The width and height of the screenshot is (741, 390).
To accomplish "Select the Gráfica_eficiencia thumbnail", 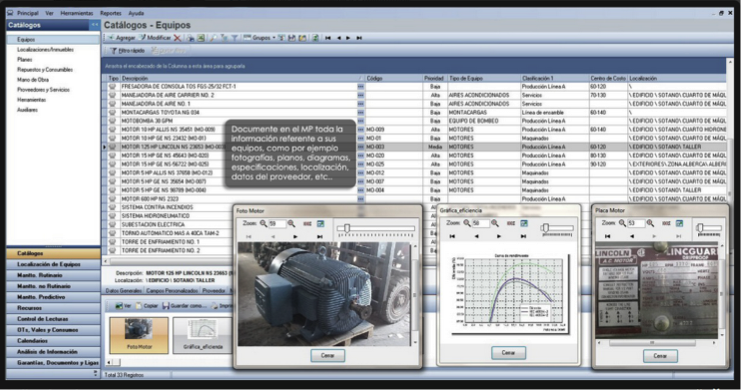I will point(202,335).
